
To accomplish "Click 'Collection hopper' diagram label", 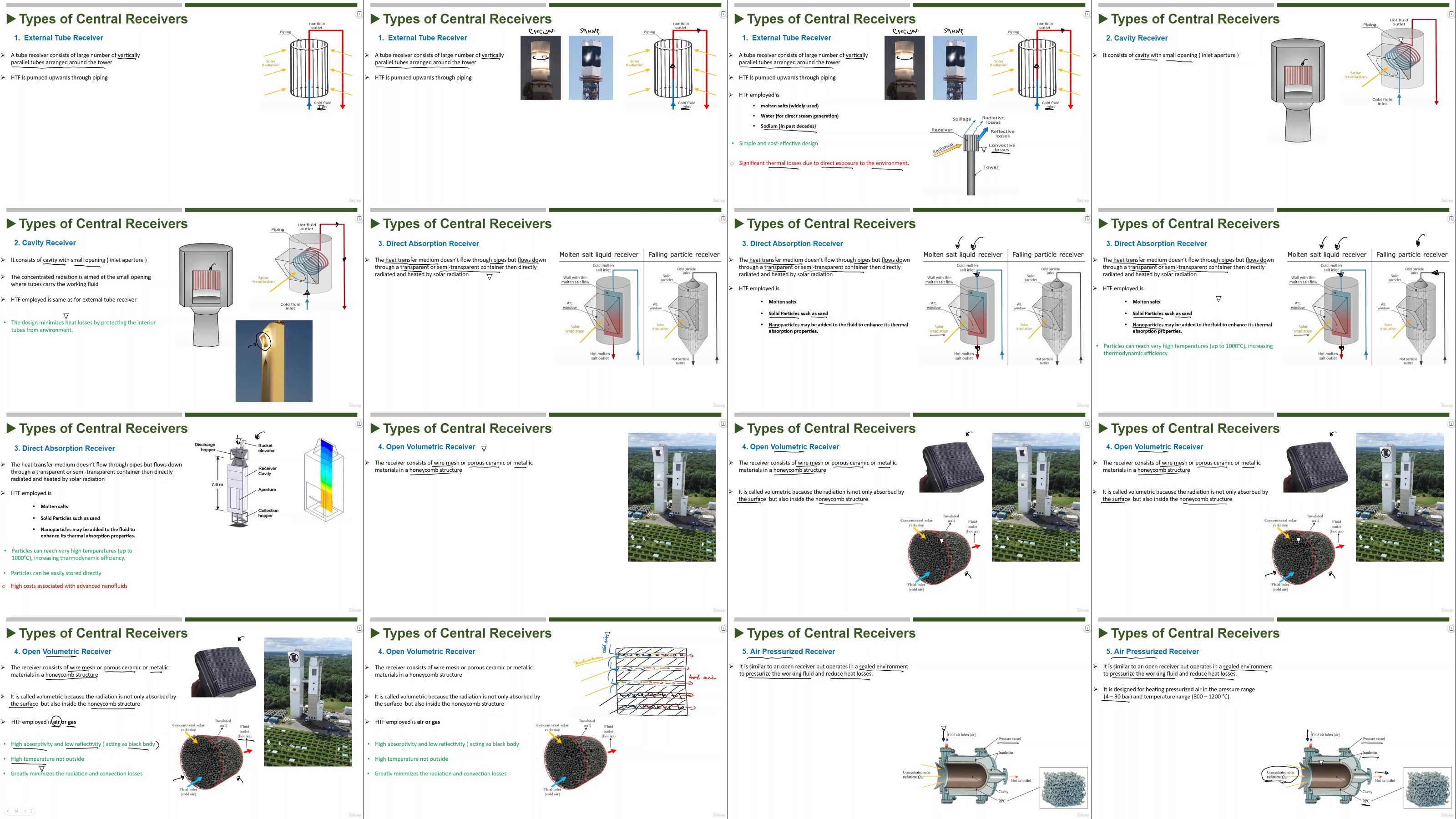I will [268, 513].
